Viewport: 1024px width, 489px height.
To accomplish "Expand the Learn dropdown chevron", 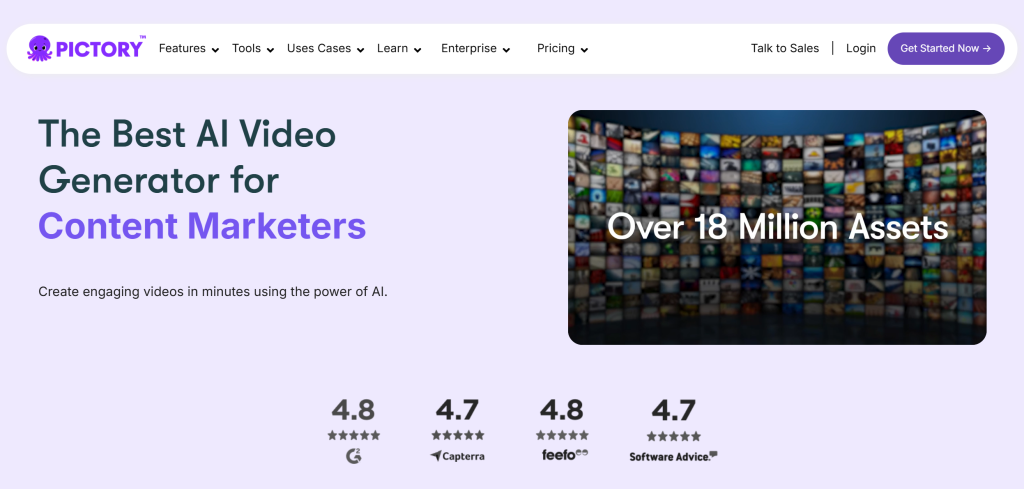I will click(x=418, y=50).
